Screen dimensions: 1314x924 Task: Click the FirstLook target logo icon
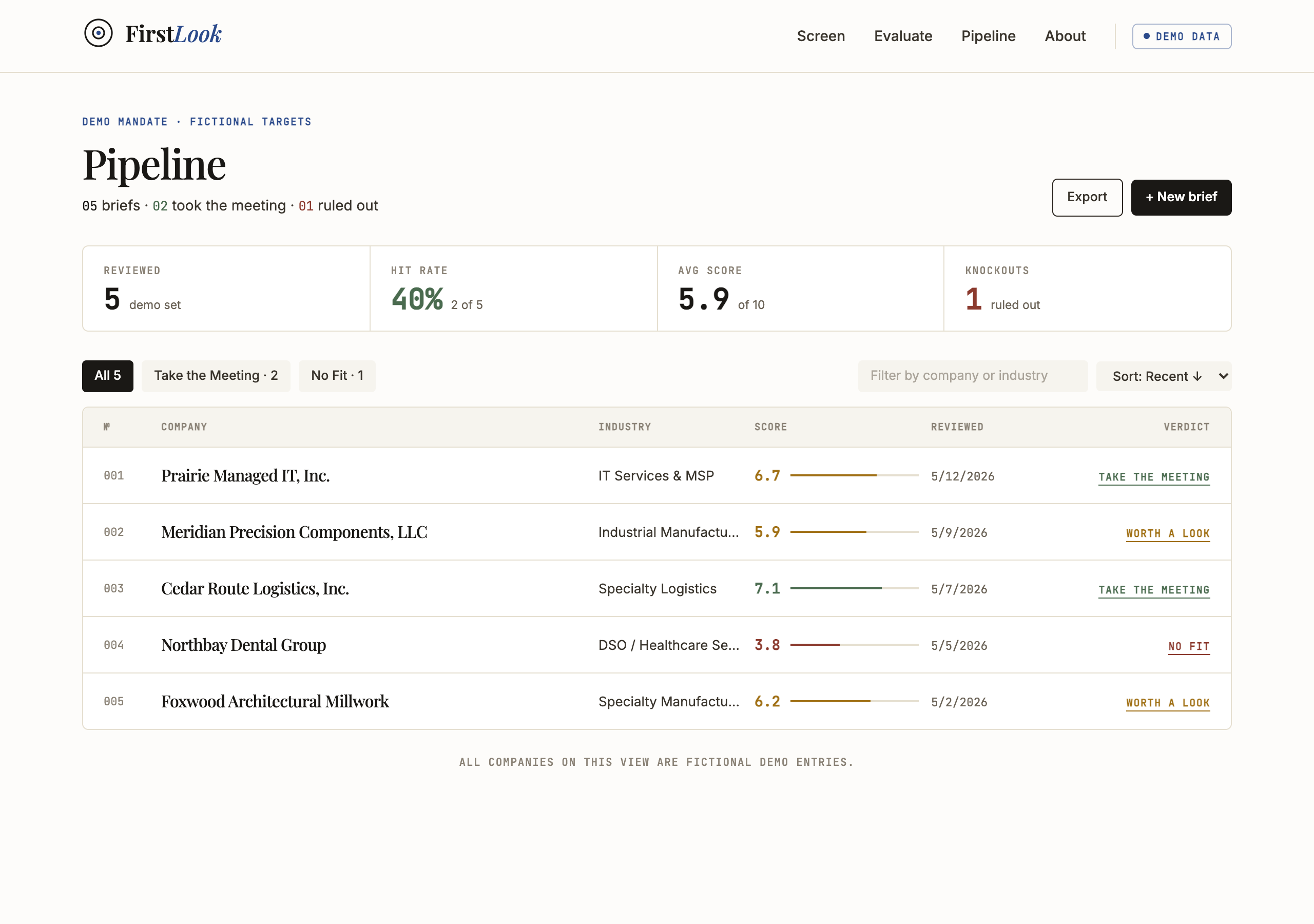[x=99, y=34]
